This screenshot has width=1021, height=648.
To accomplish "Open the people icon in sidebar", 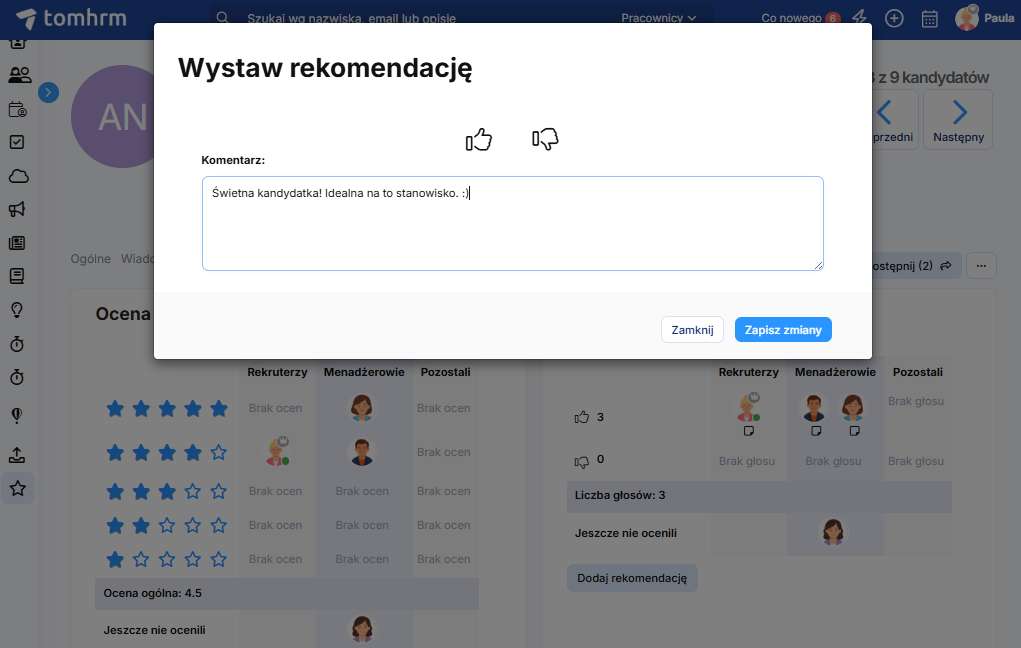I will (x=18, y=75).
